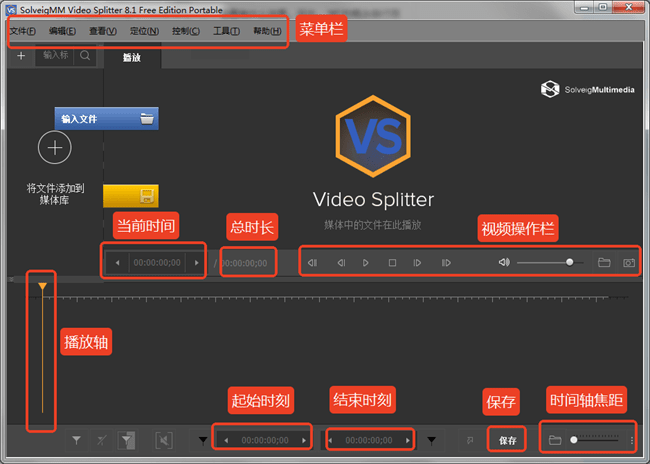650x464 pixels.
Task: Open the 控制(C) menu
Action: [186, 31]
